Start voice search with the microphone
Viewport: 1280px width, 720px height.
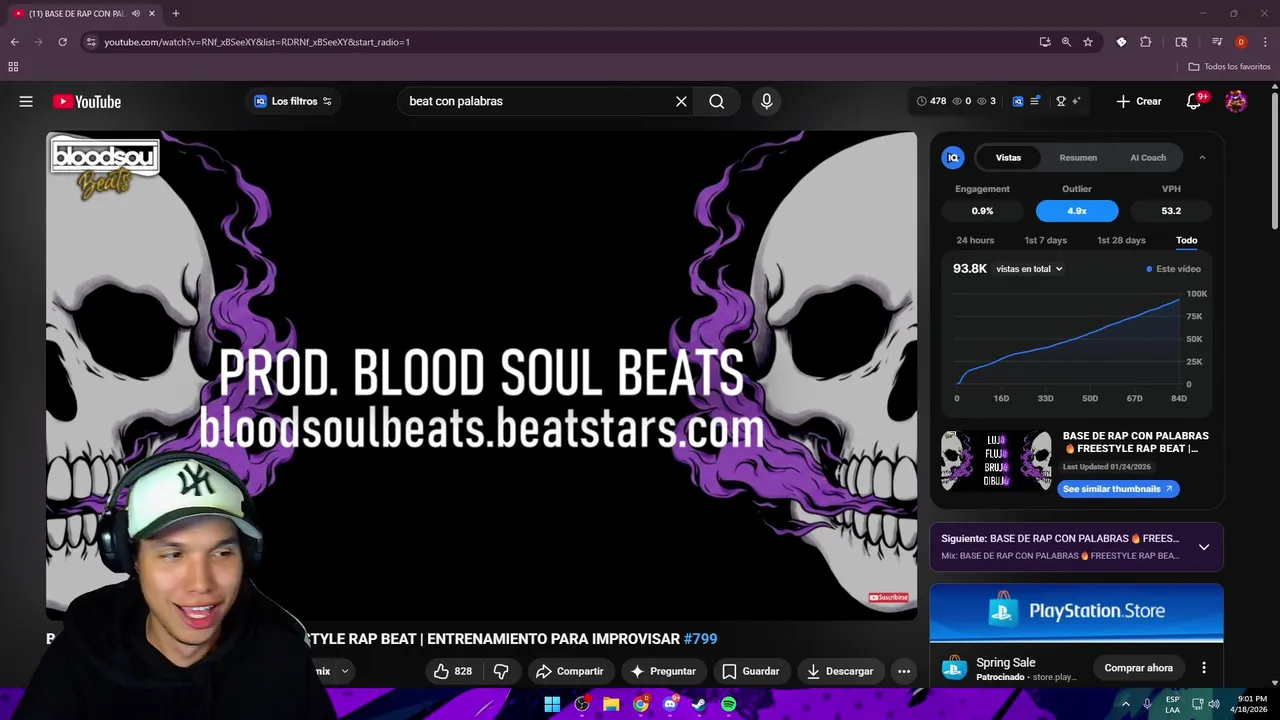pyautogui.click(x=767, y=101)
